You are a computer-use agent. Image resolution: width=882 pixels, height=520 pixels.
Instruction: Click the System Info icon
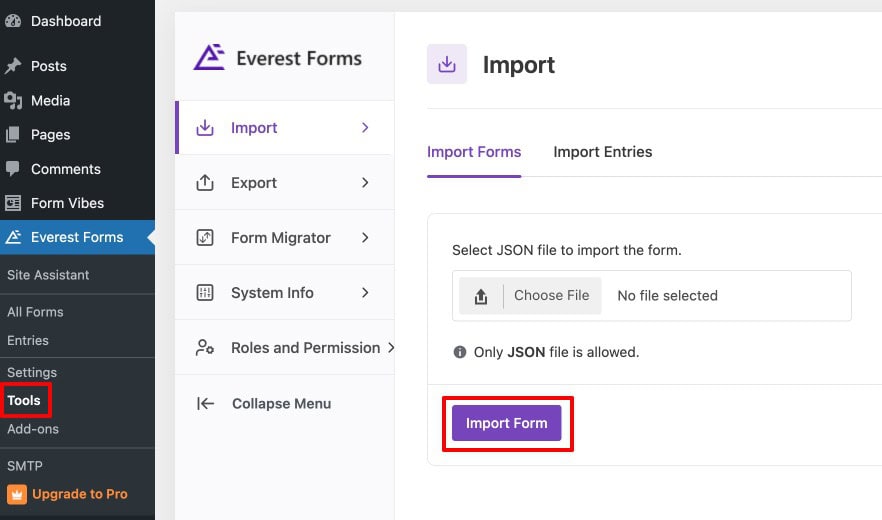[x=205, y=293]
